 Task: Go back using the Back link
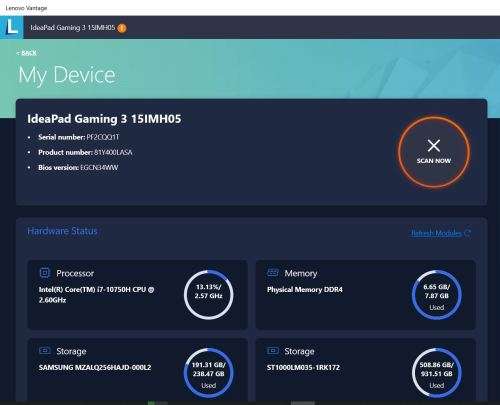pyautogui.click(x=26, y=53)
